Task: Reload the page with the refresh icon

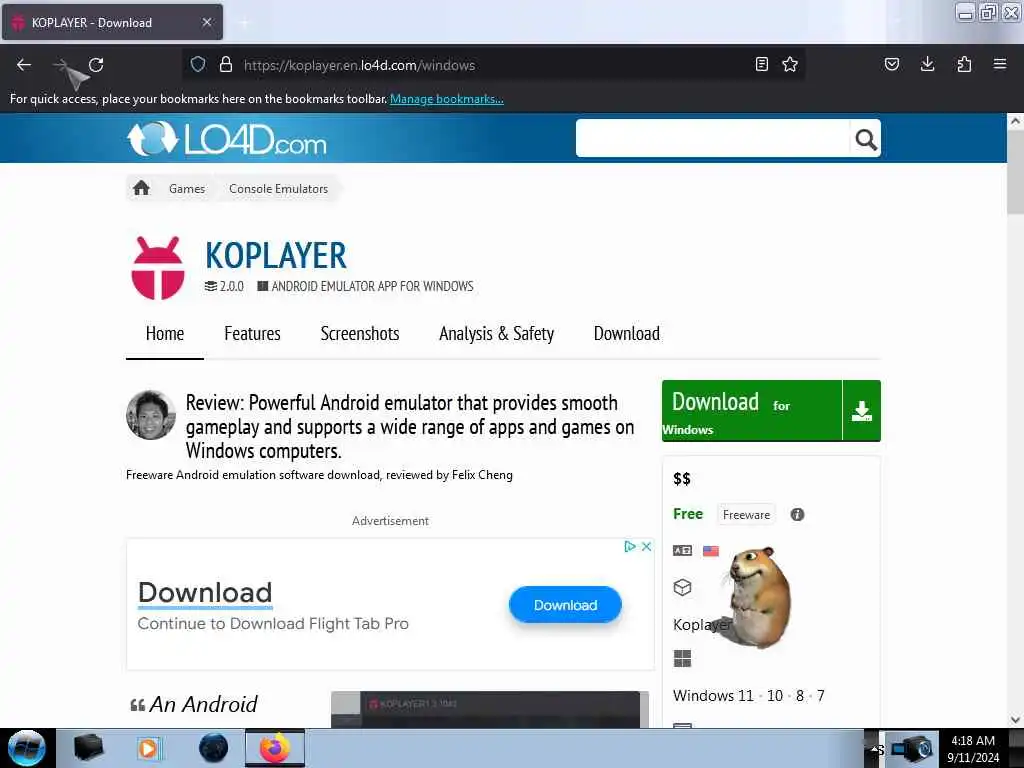Action: 96,65
